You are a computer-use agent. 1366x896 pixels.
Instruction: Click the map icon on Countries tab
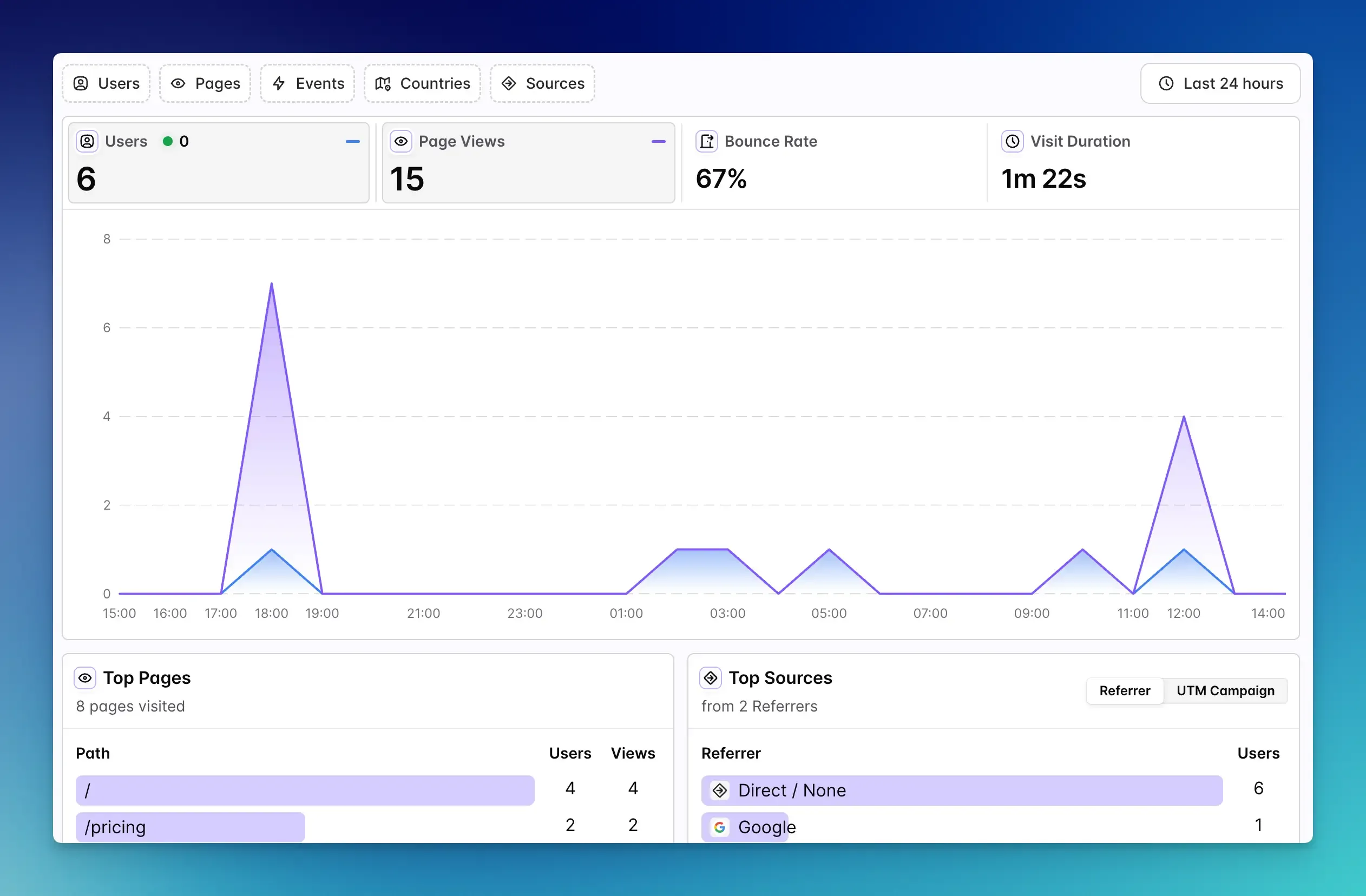tap(383, 83)
